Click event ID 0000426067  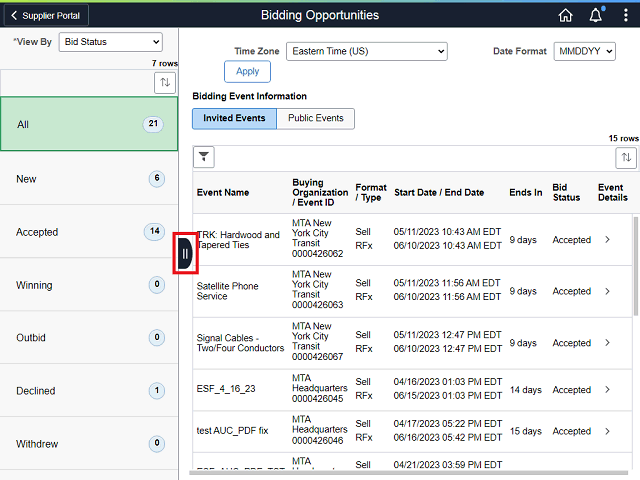(x=318, y=357)
